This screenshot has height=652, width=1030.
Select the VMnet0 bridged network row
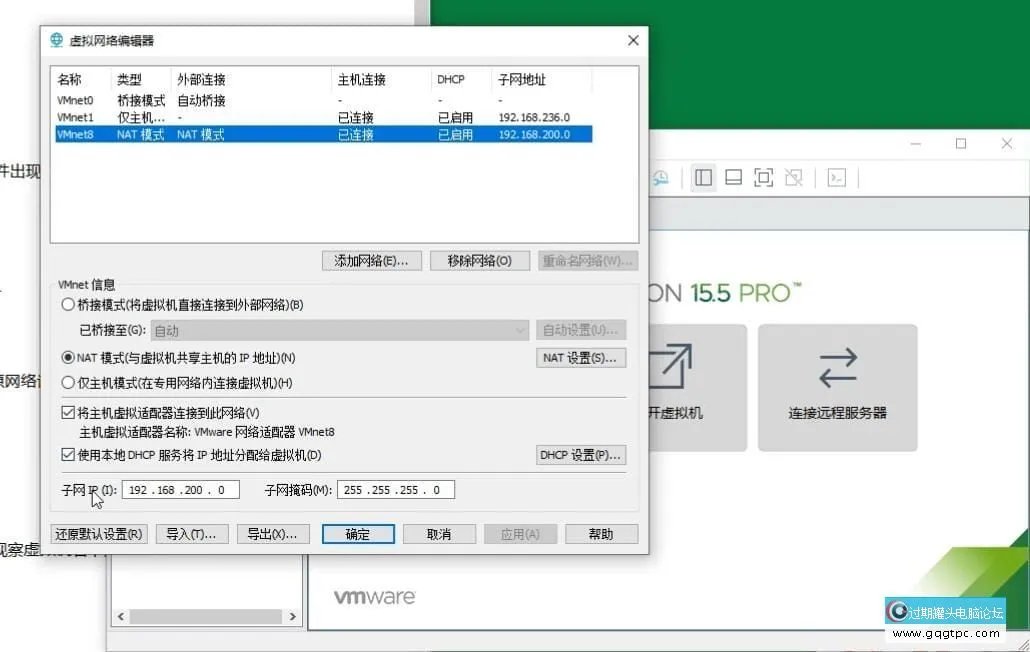pyautogui.click(x=200, y=100)
